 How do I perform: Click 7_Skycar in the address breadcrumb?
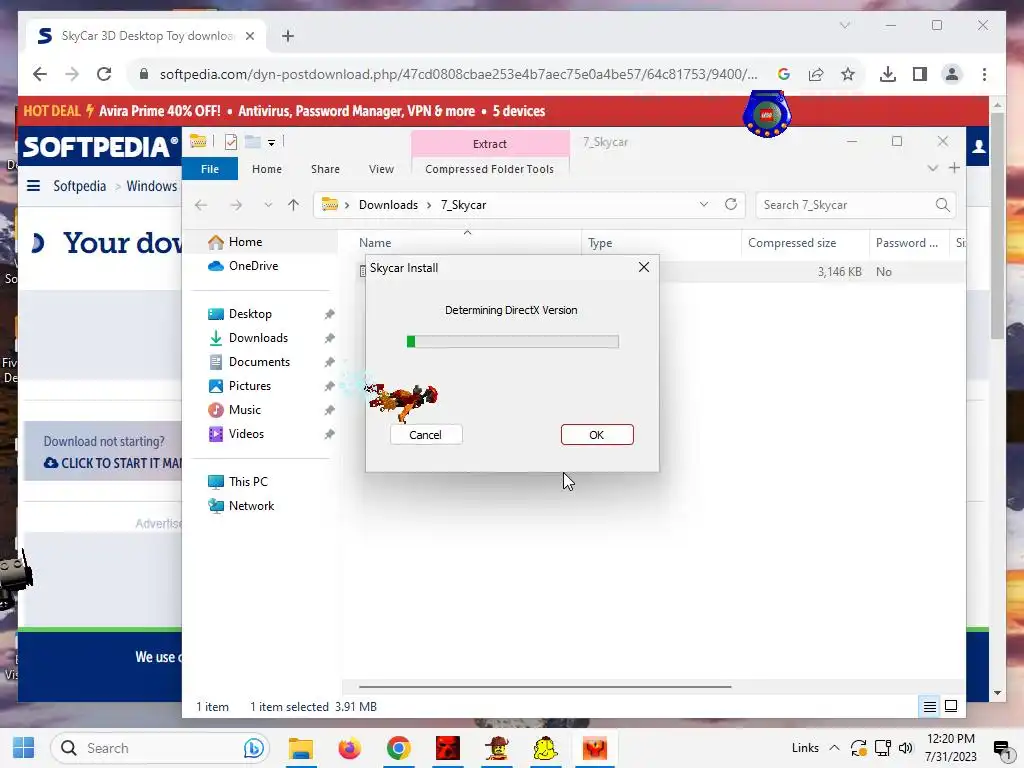(464, 205)
